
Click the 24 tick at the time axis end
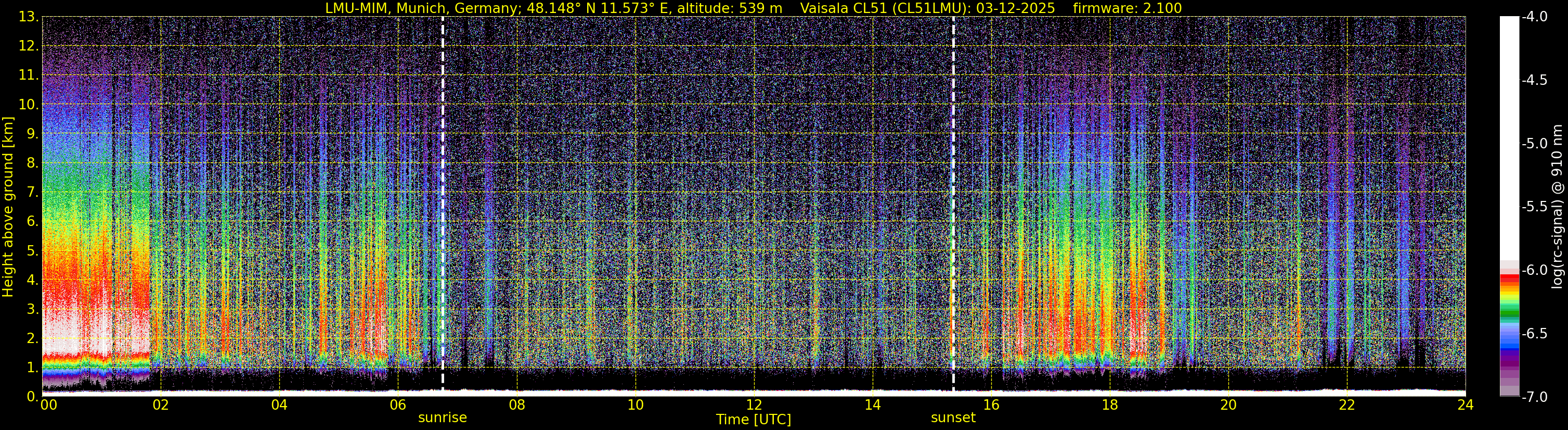click(x=1465, y=406)
